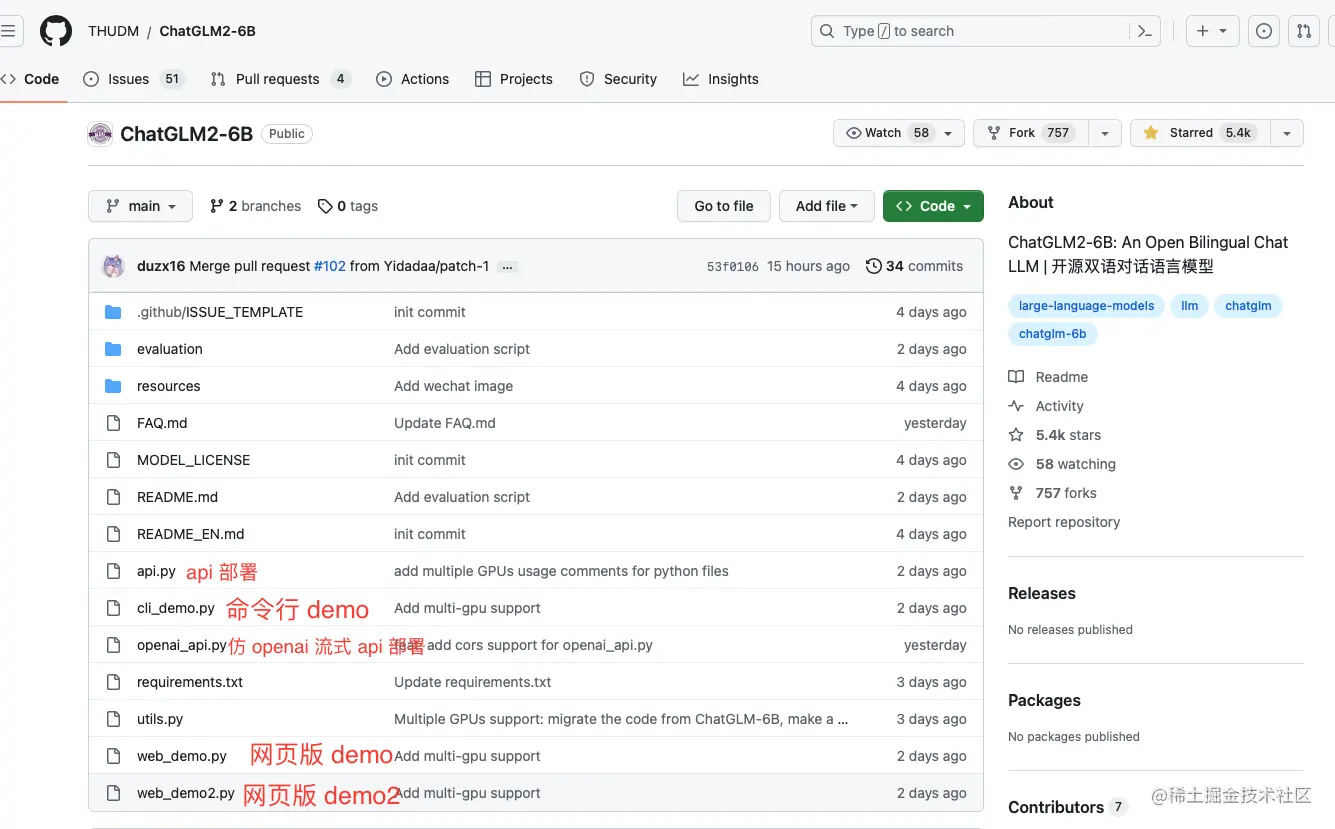Click the chatglm topic tag
The height and width of the screenshot is (829, 1335).
coord(1248,306)
